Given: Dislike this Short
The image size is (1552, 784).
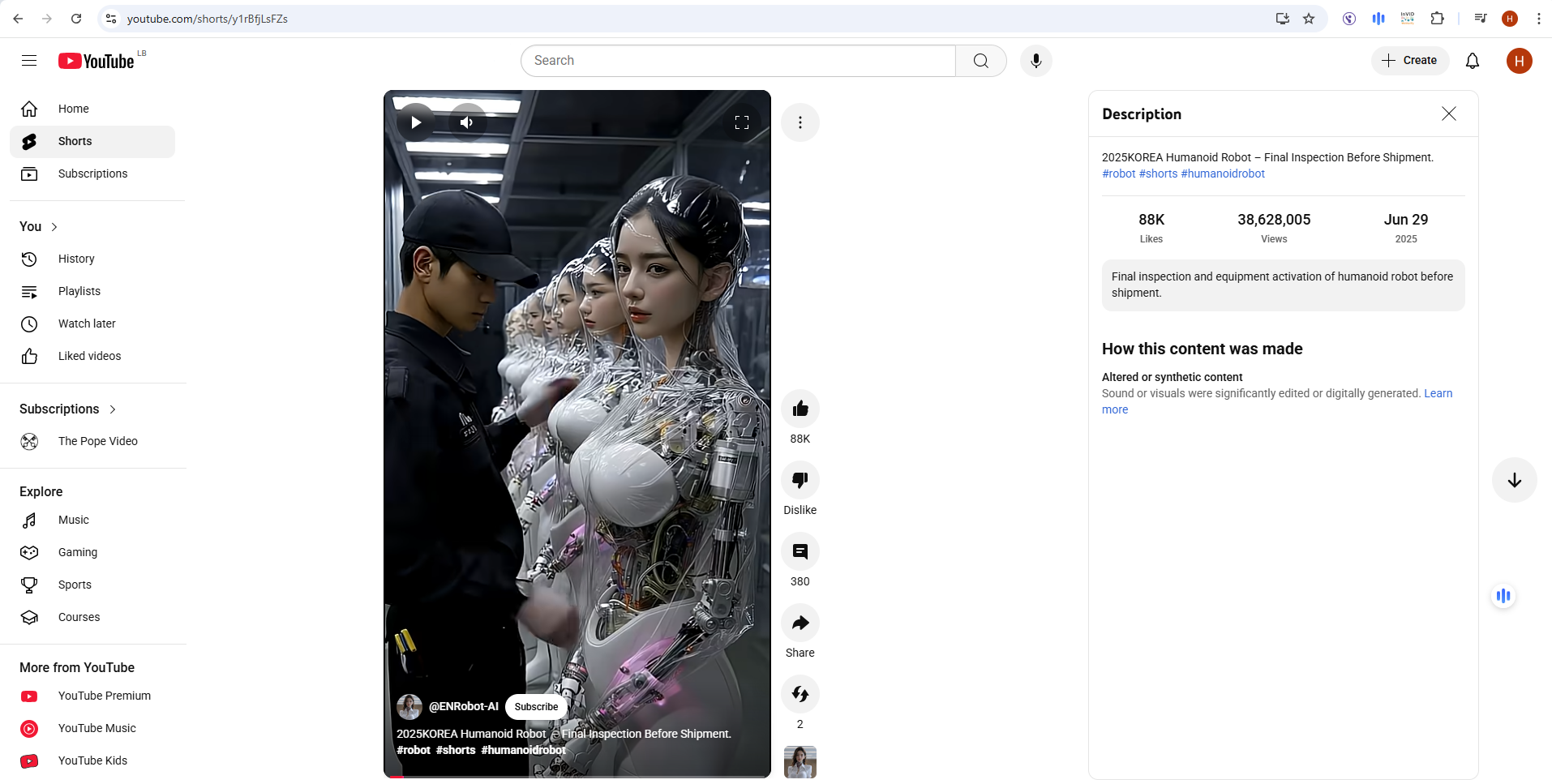Looking at the screenshot, I should [x=800, y=479].
